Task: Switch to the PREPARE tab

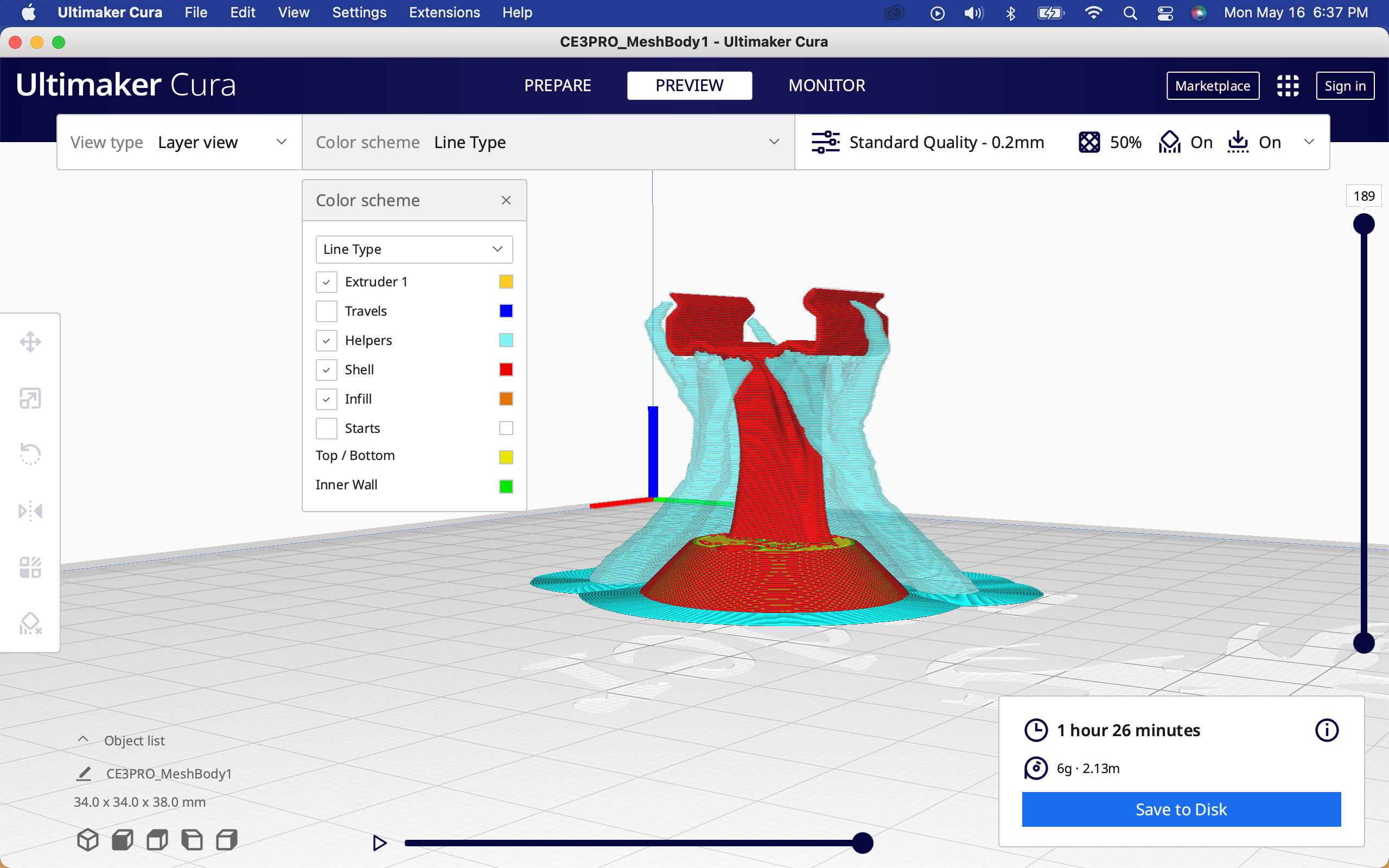Action: coord(557,86)
